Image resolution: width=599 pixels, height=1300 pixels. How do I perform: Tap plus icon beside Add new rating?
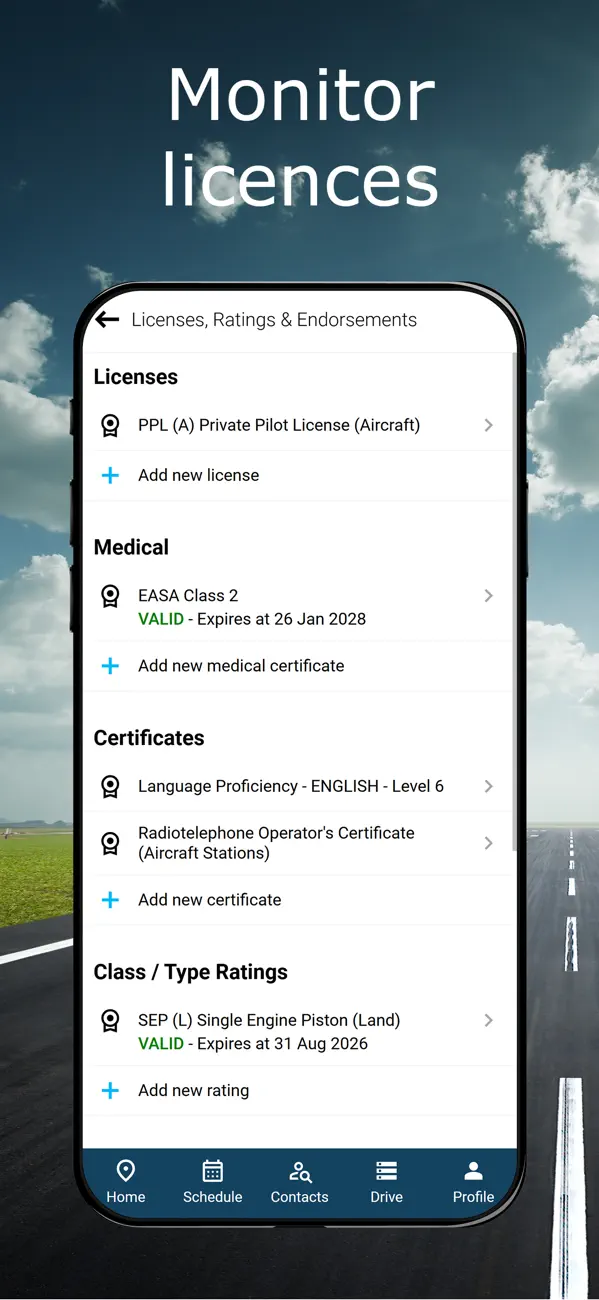(x=110, y=1090)
